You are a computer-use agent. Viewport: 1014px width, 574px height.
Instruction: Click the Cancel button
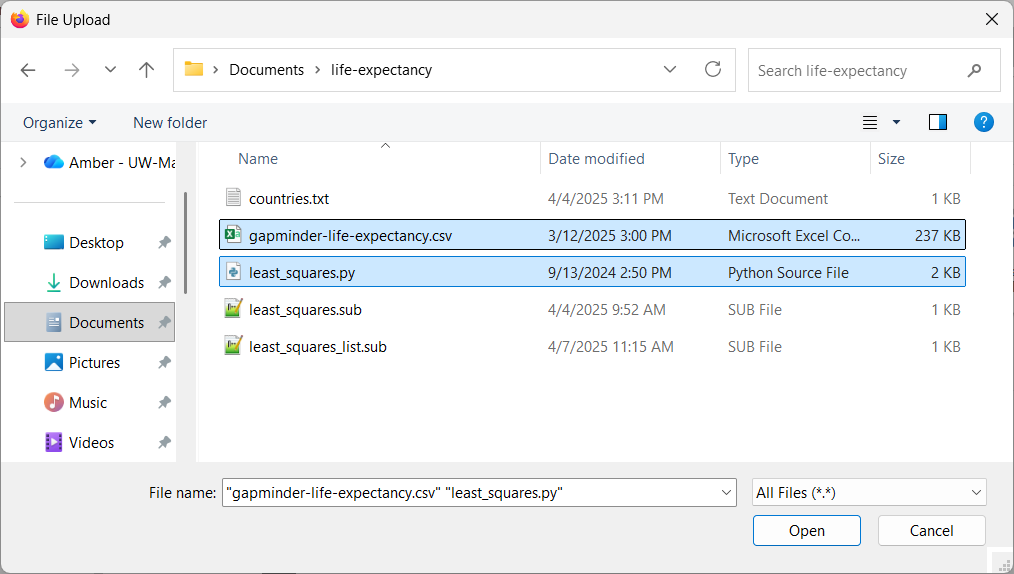point(931,531)
